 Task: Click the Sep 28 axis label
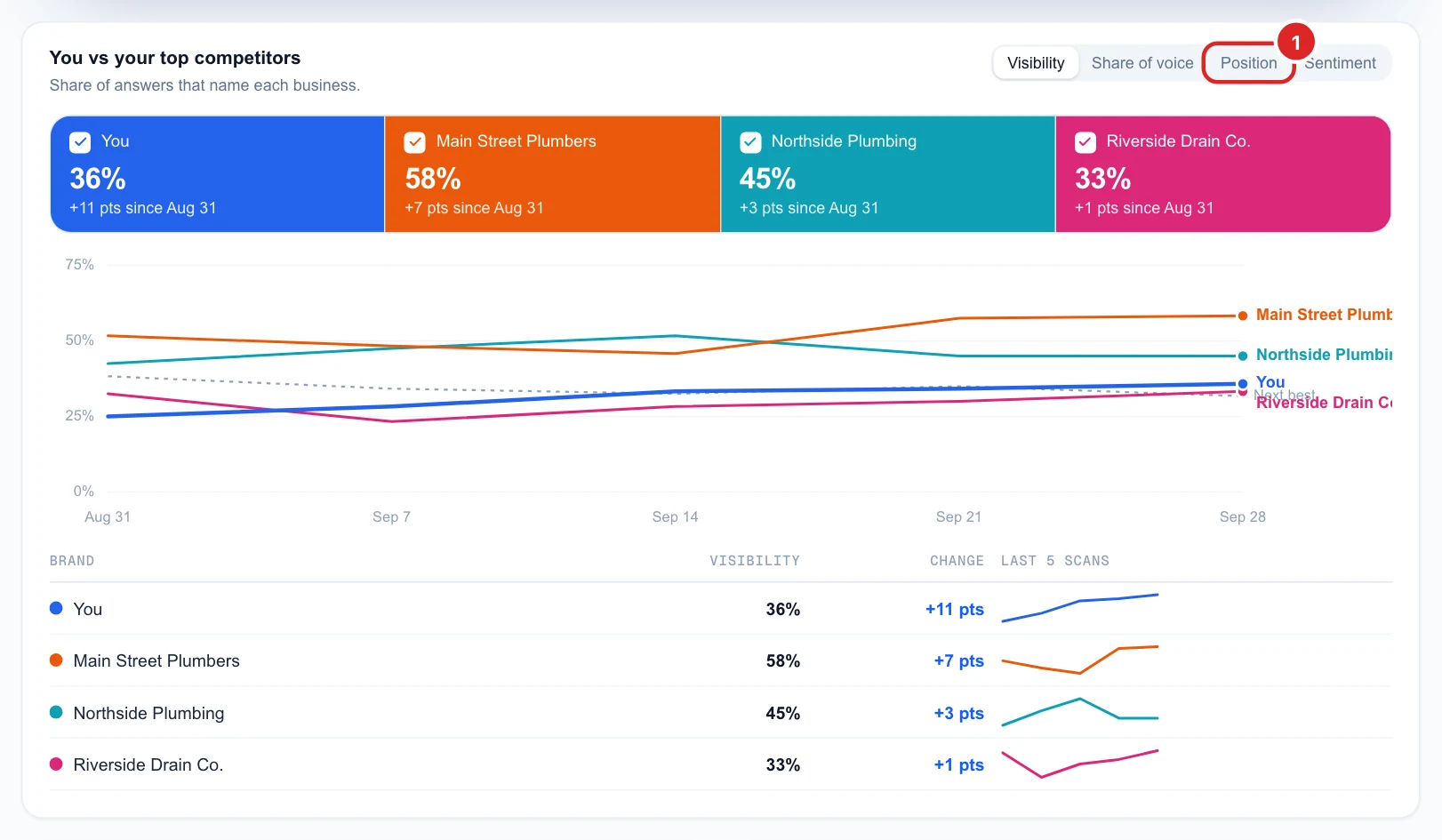pyautogui.click(x=1242, y=516)
